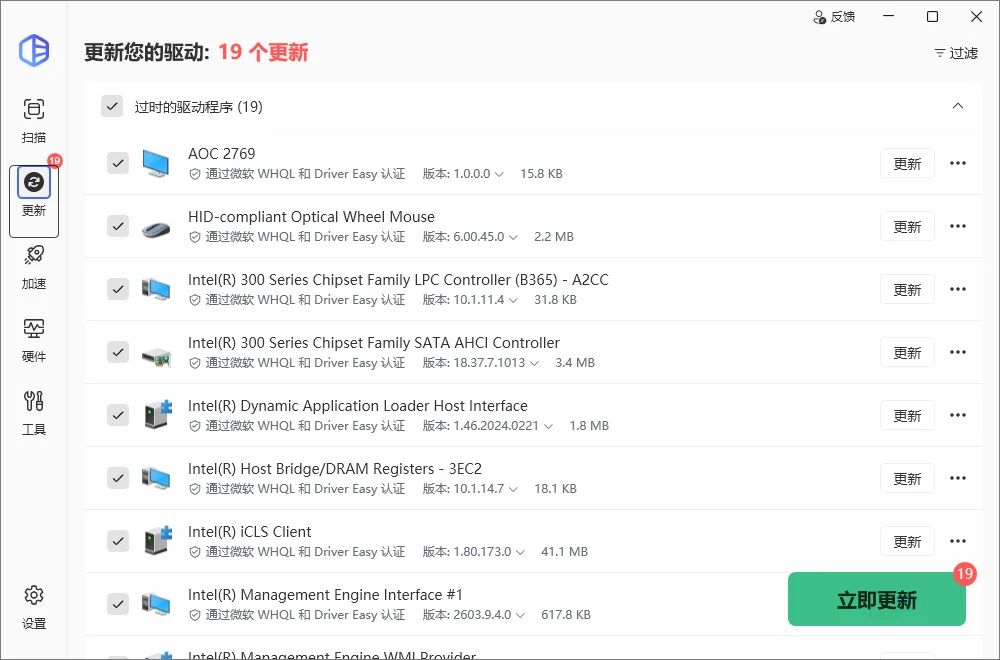Click 更新 button for LPC Controller
The height and width of the screenshot is (660, 1000).
coord(907,290)
